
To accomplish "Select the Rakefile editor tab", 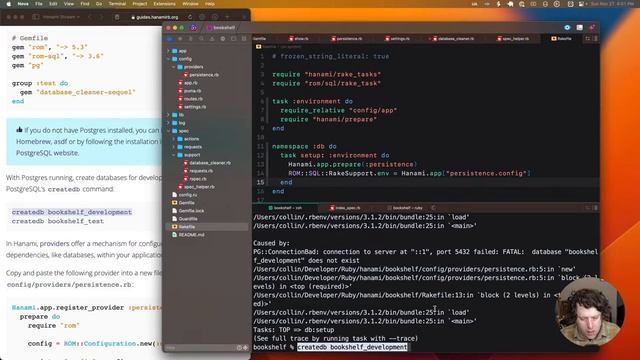I will (x=562, y=39).
